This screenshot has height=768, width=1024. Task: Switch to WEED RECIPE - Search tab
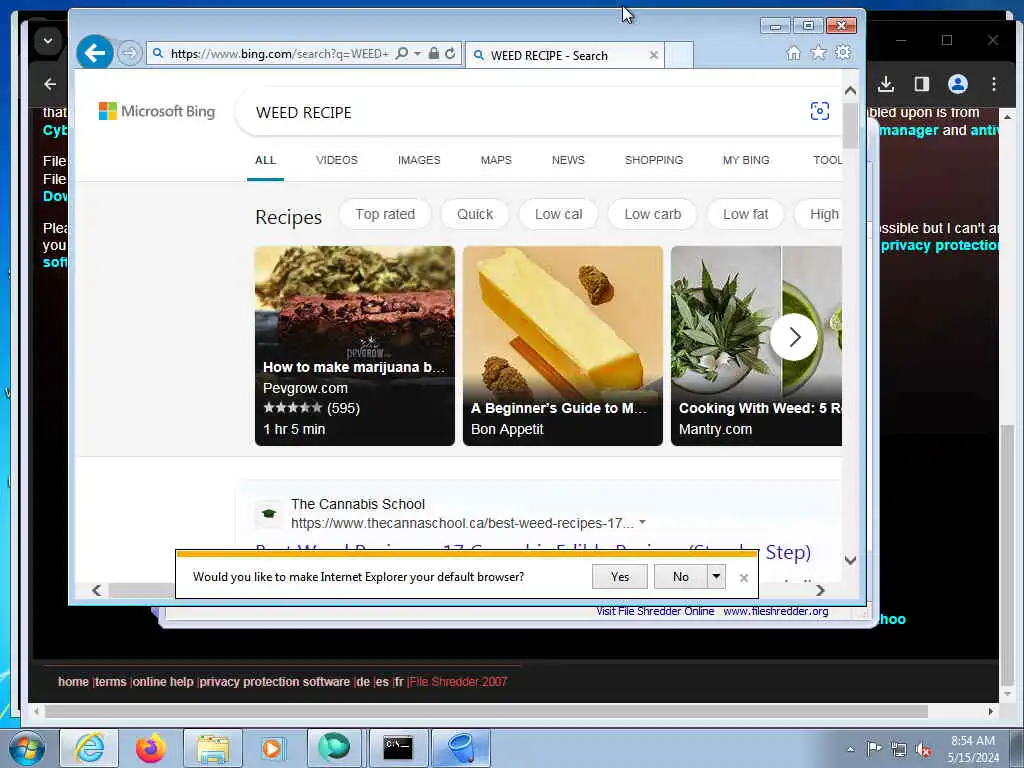565,56
